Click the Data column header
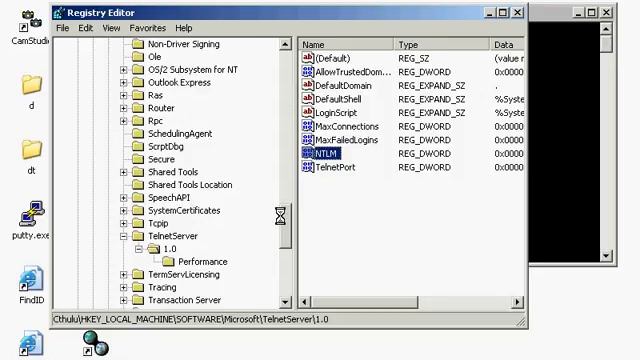 coord(507,44)
